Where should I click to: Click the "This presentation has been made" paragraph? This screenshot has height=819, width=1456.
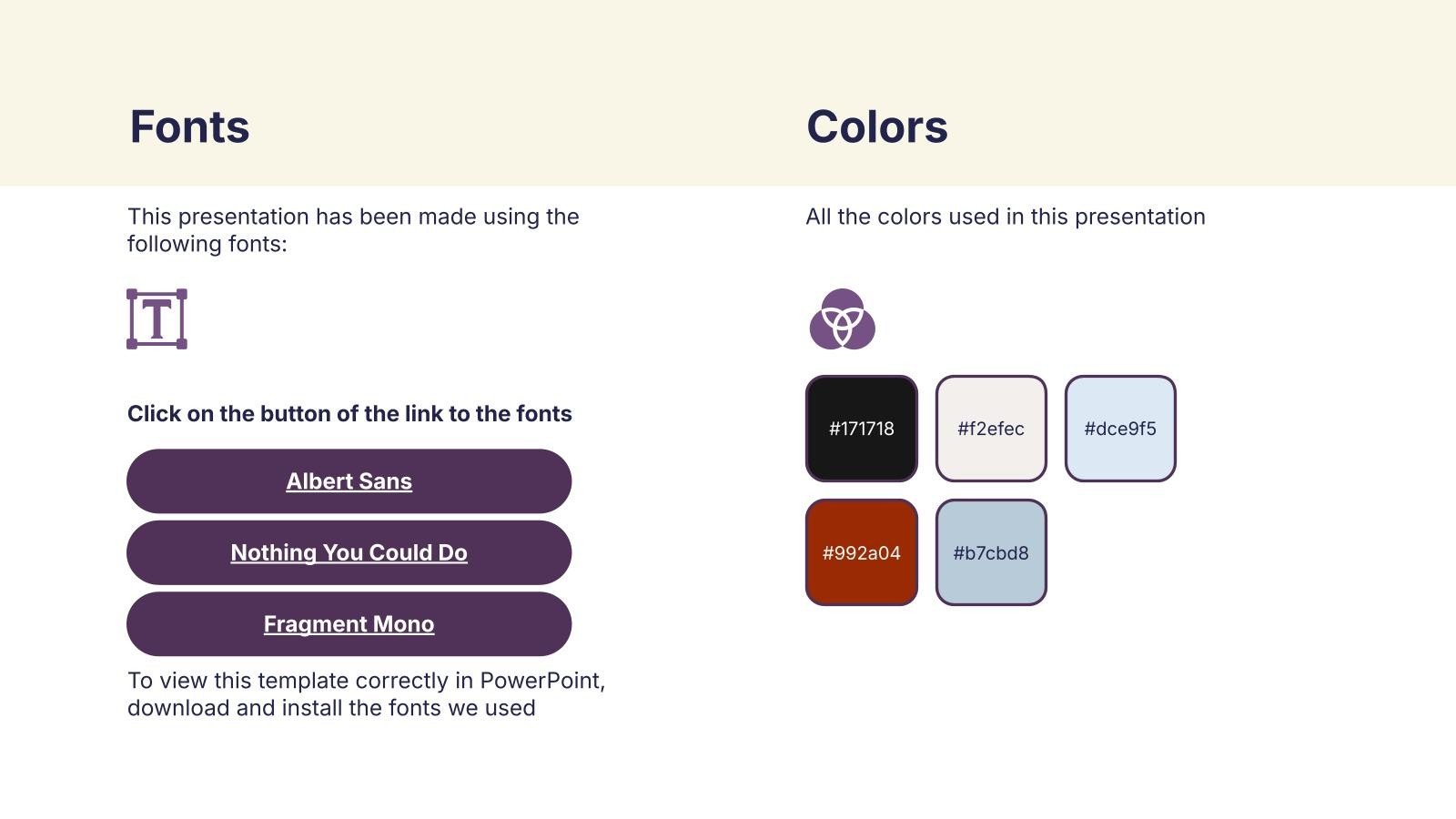point(353,230)
